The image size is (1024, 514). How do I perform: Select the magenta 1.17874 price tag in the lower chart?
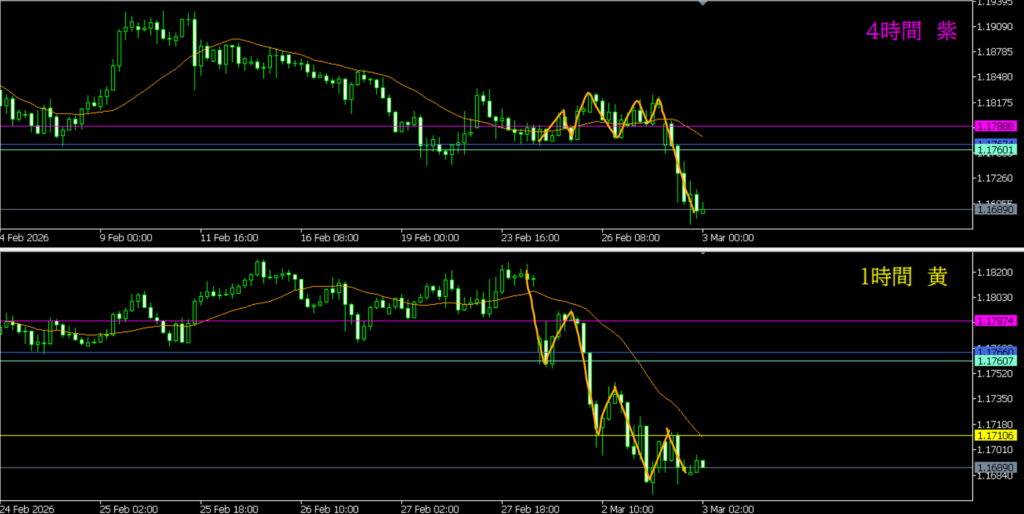995,322
